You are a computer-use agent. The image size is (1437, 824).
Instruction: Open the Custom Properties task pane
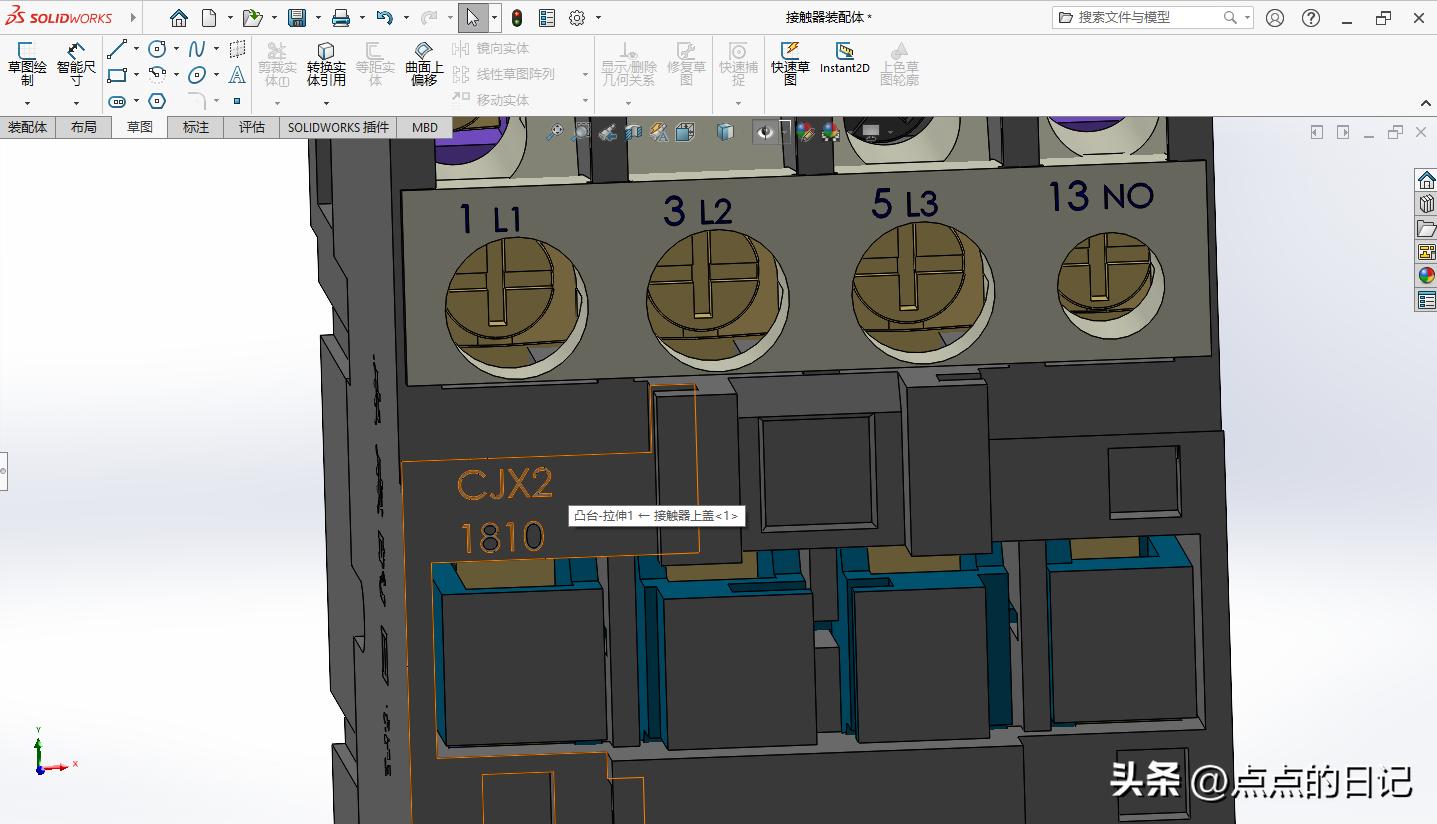click(x=1426, y=300)
